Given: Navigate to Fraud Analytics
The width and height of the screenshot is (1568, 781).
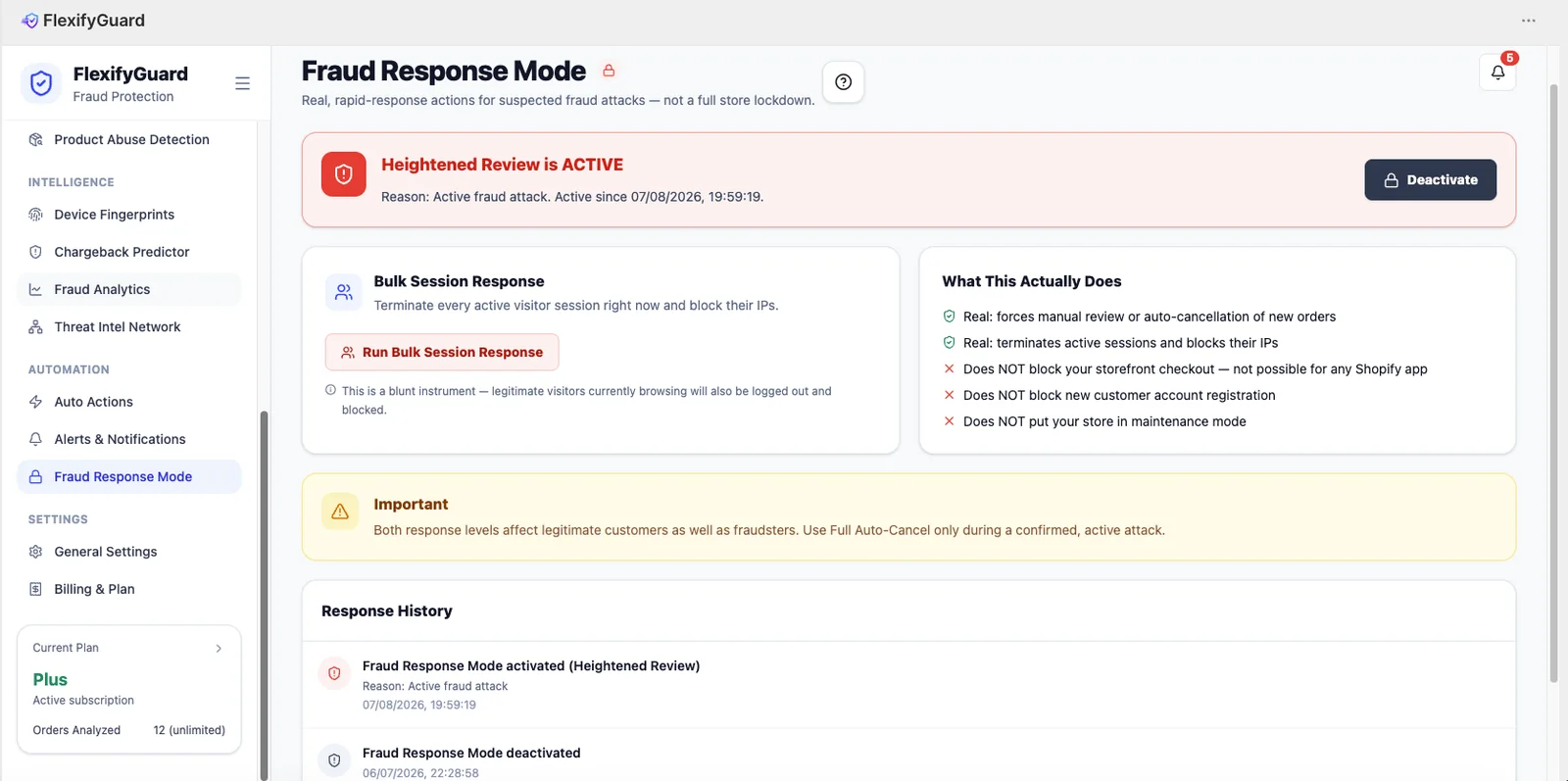Looking at the screenshot, I should pos(129,289).
